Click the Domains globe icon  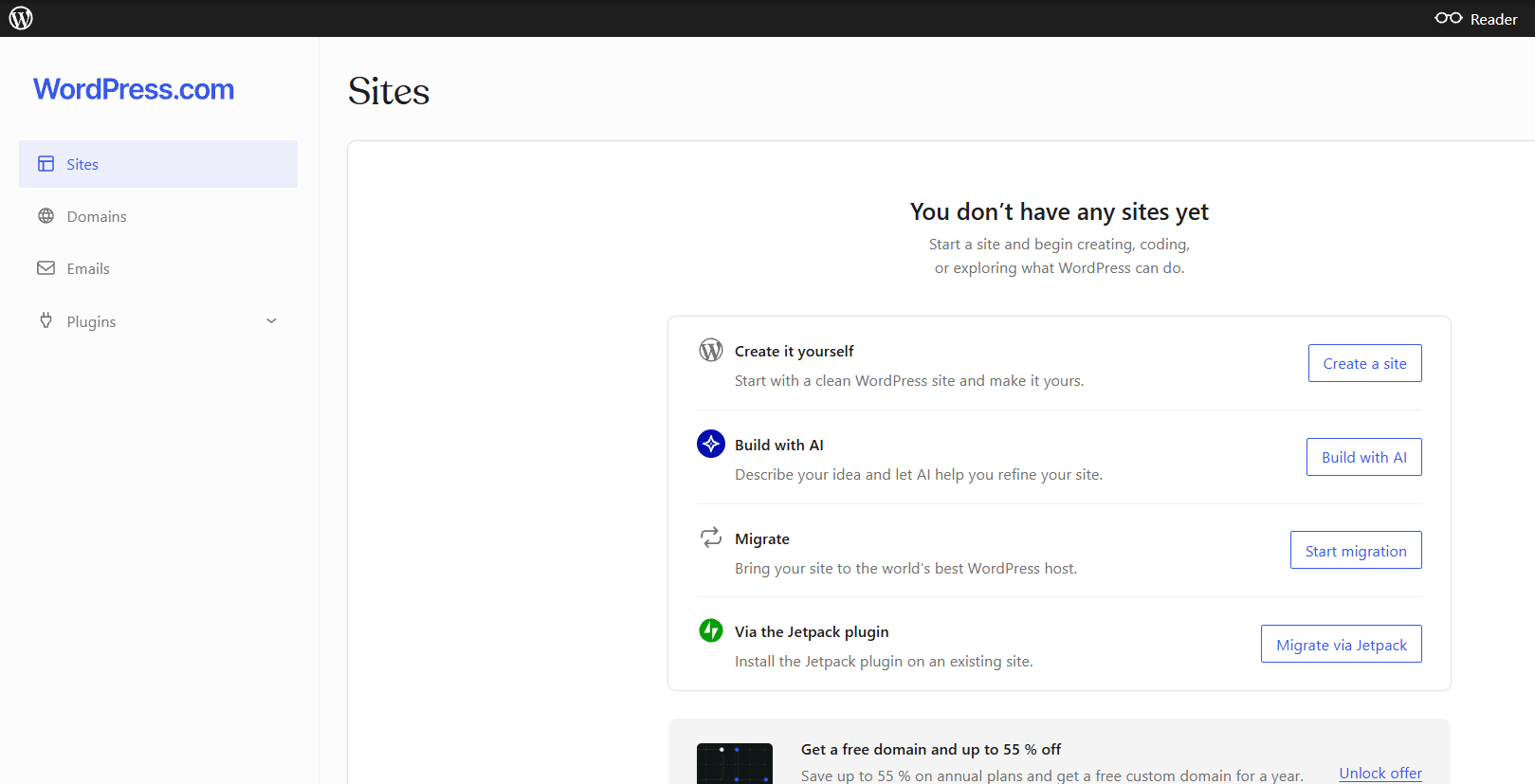click(x=46, y=216)
